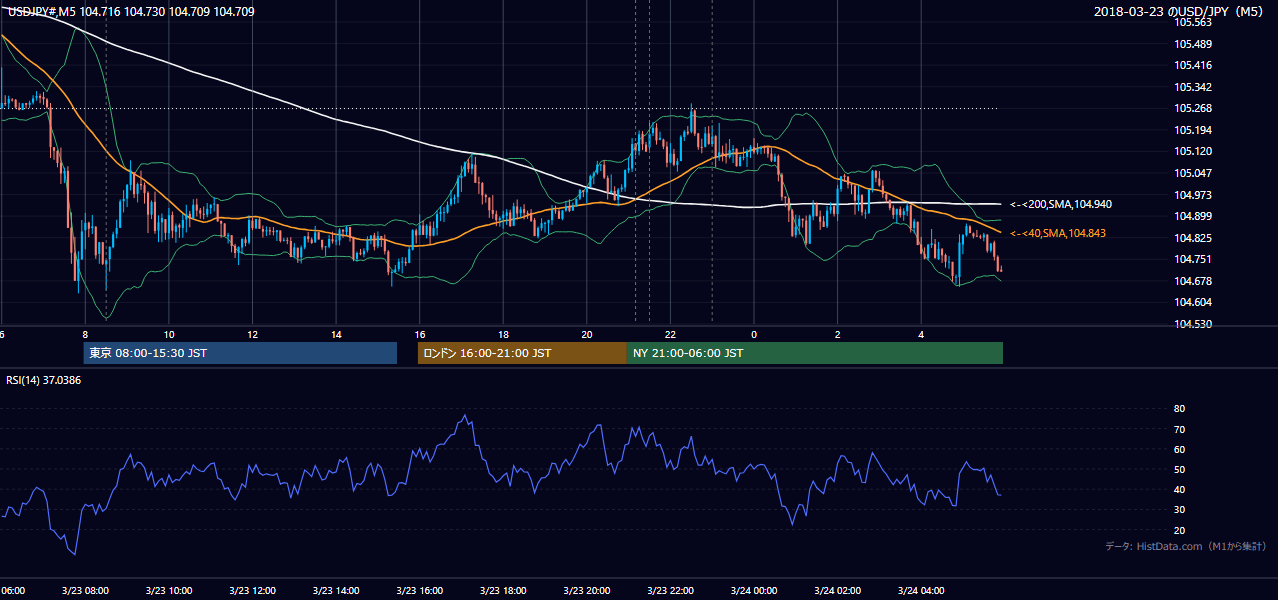Click the 3/23 12:00 time label
The width and height of the screenshot is (1278, 600).
pos(252,591)
